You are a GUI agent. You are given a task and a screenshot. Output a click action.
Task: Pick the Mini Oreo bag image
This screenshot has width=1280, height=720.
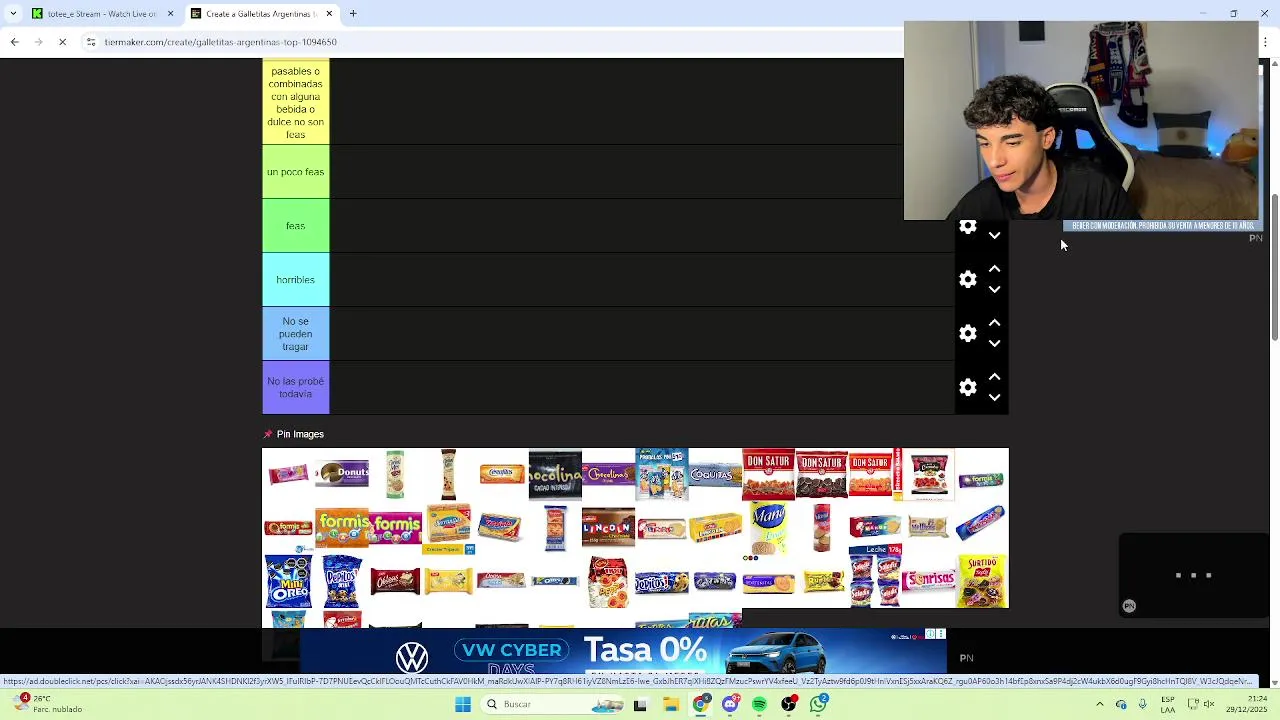(x=288, y=581)
